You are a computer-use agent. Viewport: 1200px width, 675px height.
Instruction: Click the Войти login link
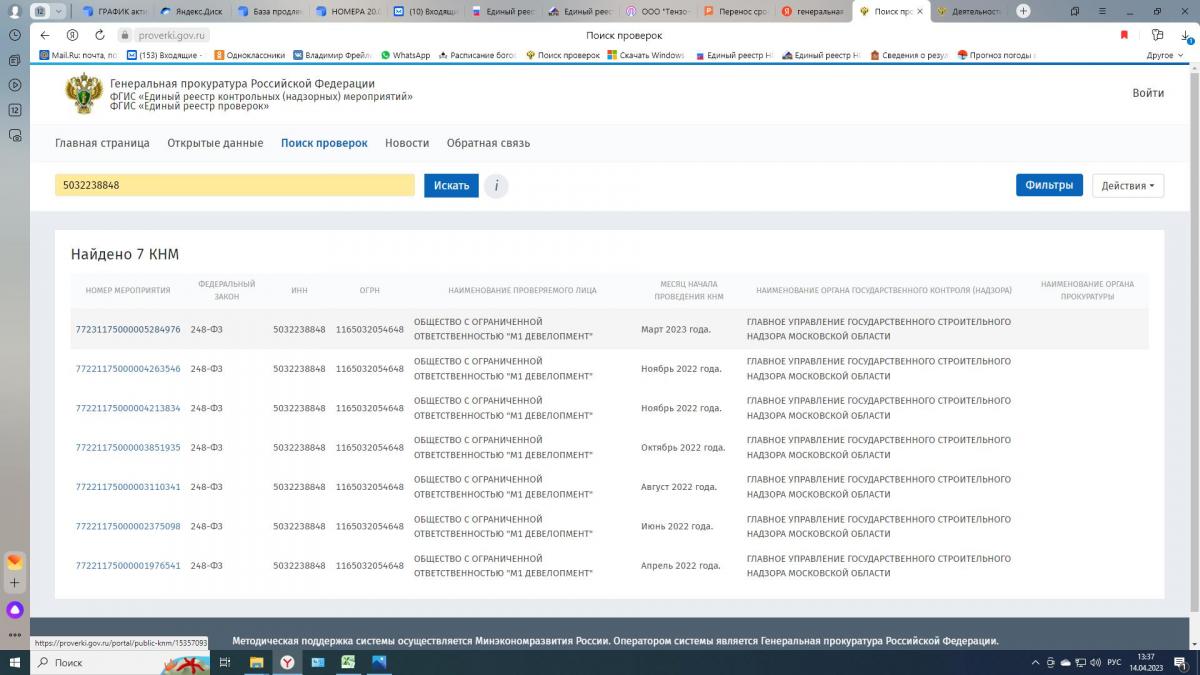click(x=1148, y=93)
